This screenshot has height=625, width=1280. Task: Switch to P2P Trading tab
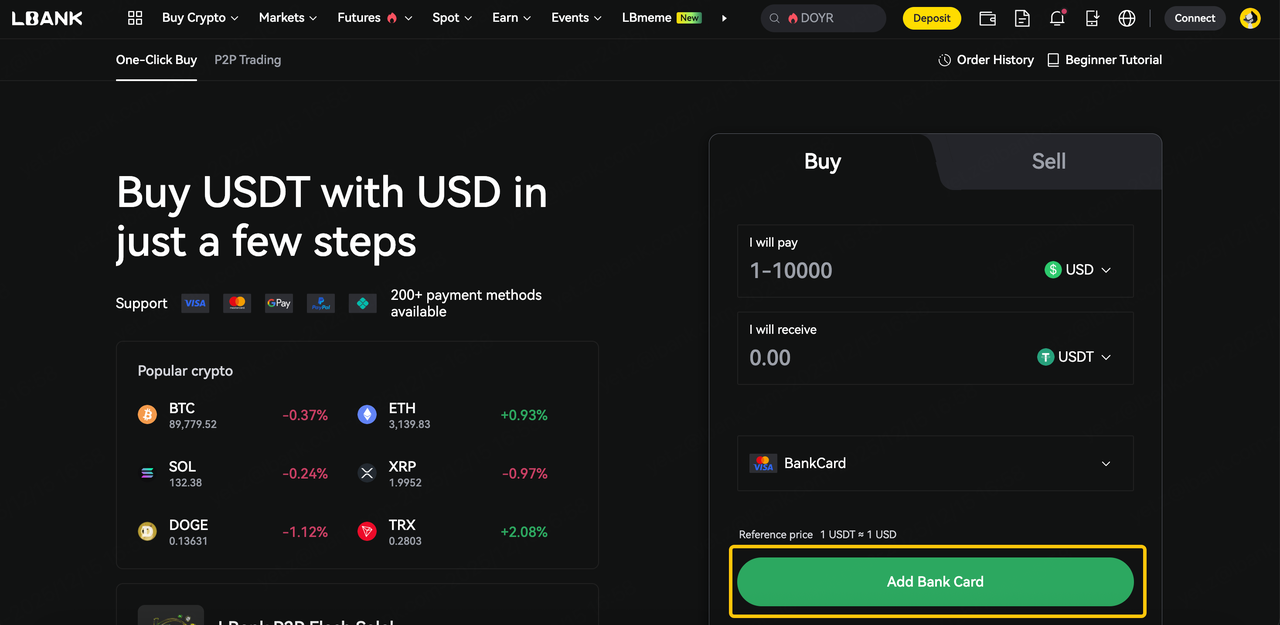click(247, 60)
